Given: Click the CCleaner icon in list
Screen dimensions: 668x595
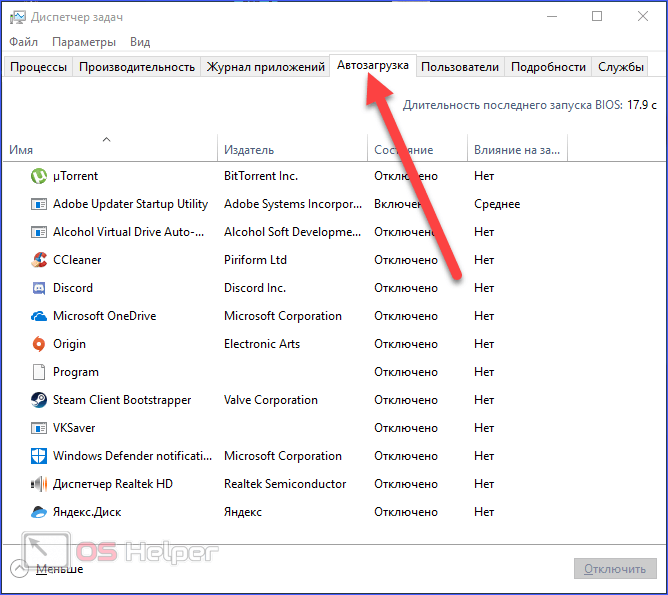Looking at the screenshot, I should coord(39,260).
